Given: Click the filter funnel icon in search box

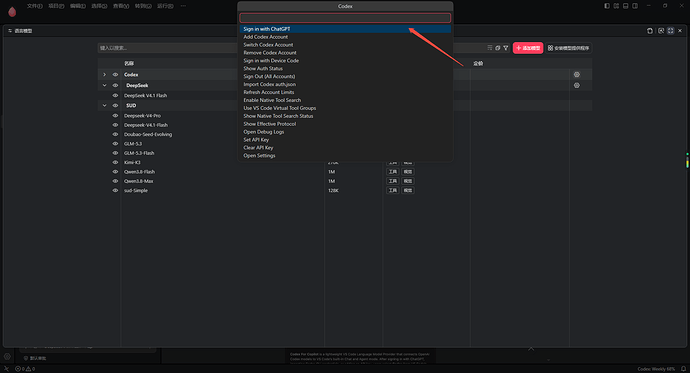Looking at the screenshot, I should tap(506, 48).
